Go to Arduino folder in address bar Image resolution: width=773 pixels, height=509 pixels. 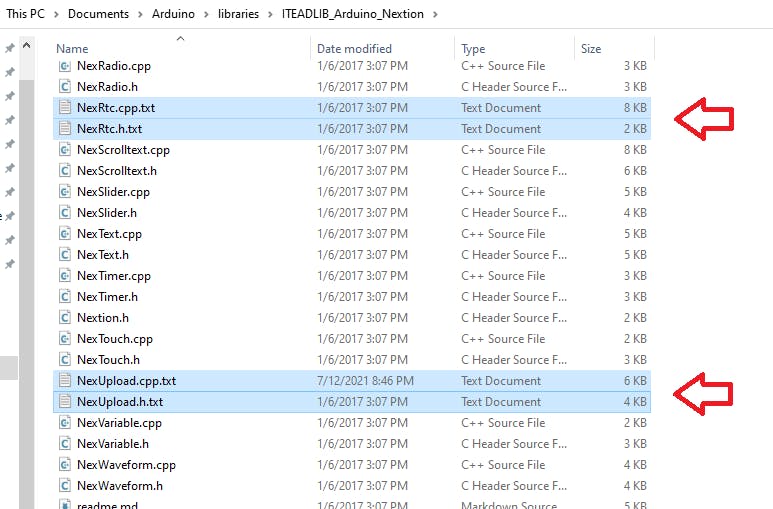173,14
